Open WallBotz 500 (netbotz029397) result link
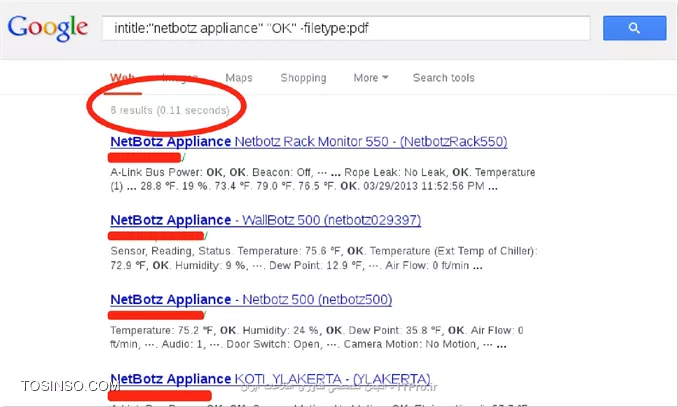678x407 pixels. tap(265, 220)
